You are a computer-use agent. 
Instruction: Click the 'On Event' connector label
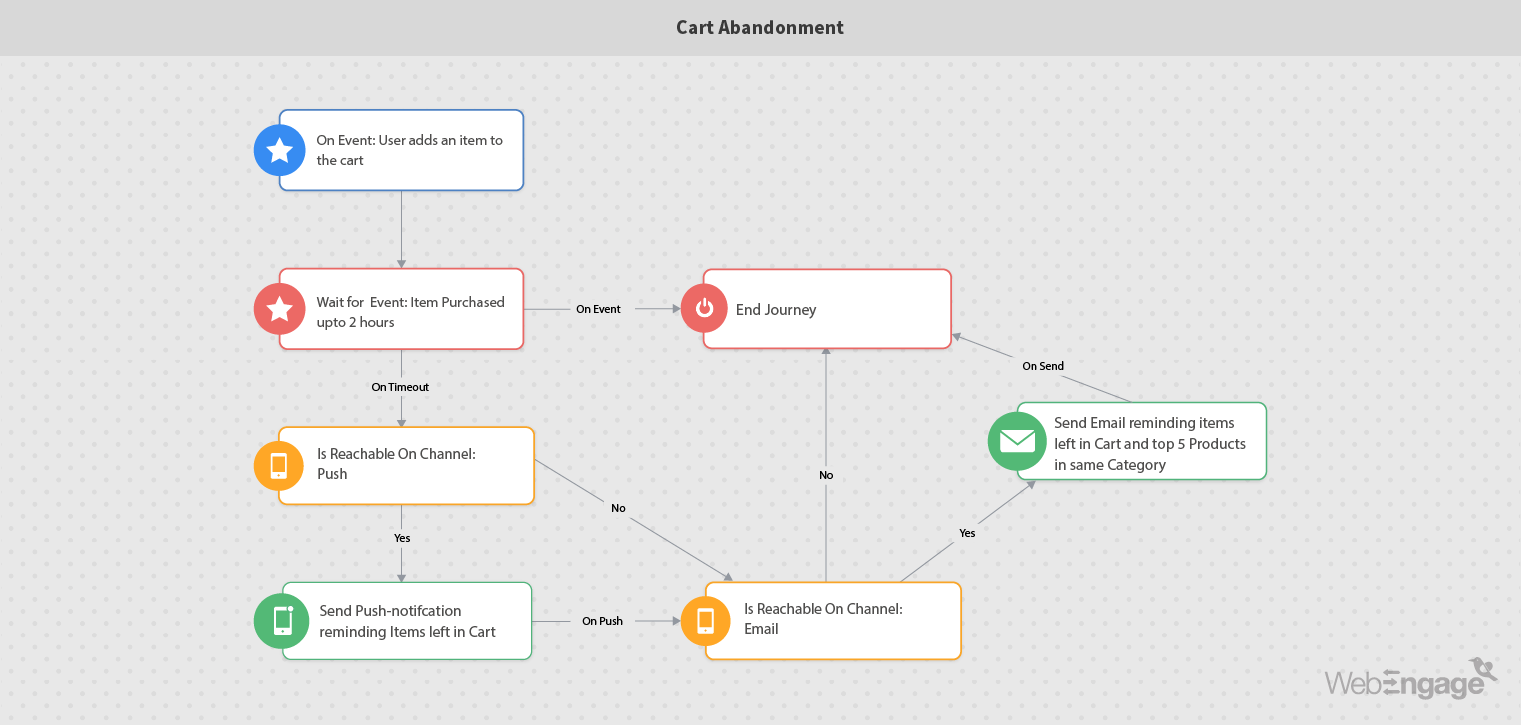coord(598,309)
